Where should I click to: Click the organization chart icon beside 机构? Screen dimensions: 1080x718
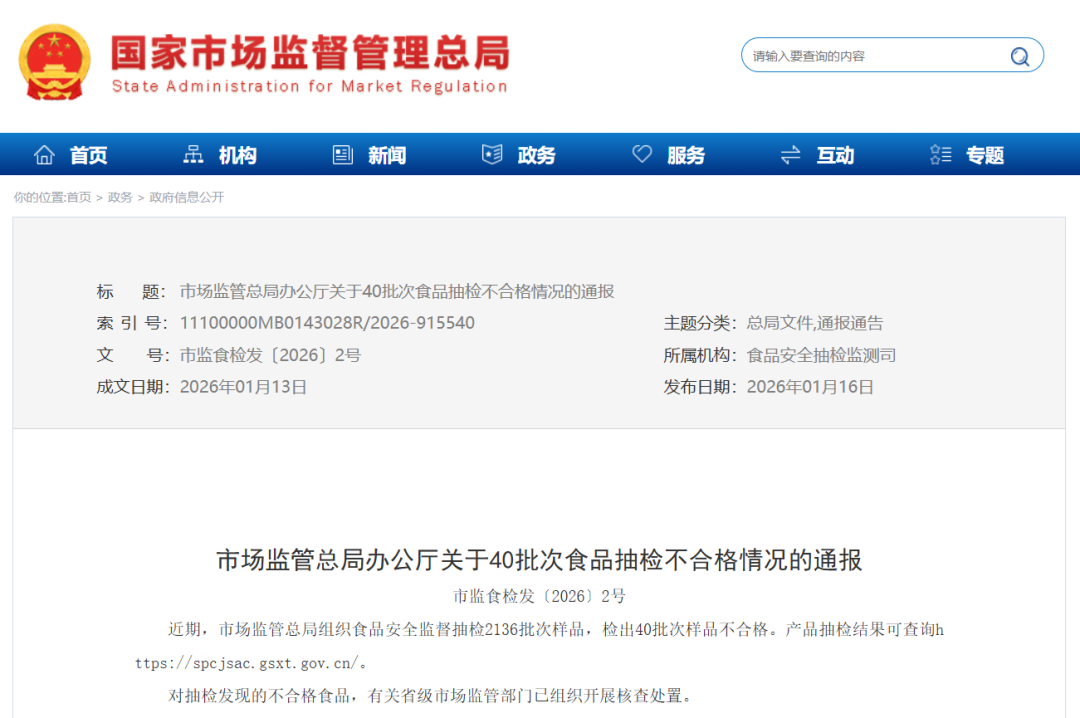point(193,155)
